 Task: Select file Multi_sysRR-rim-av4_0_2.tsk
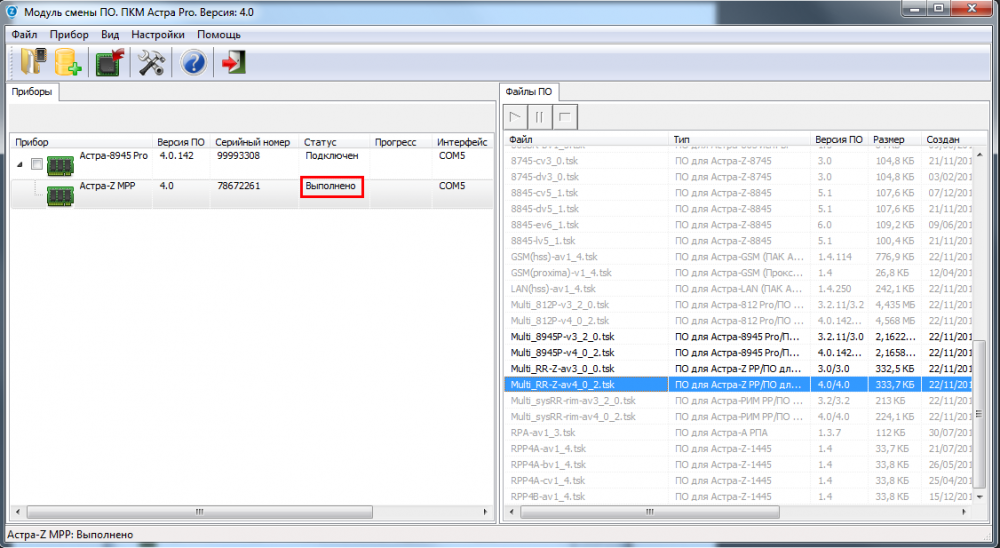(x=739, y=417)
